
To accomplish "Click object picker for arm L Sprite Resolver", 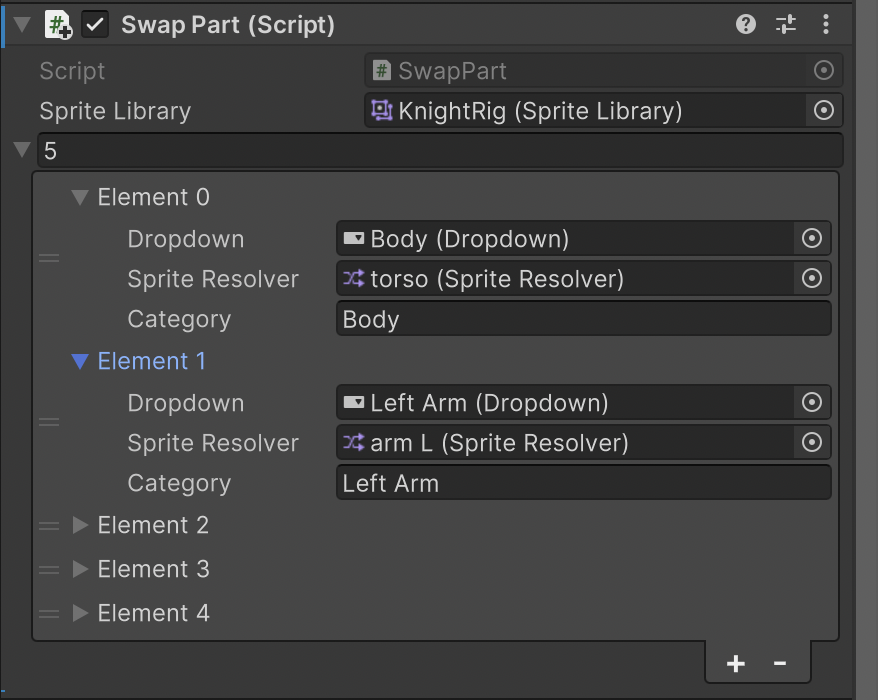I will point(812,443).
